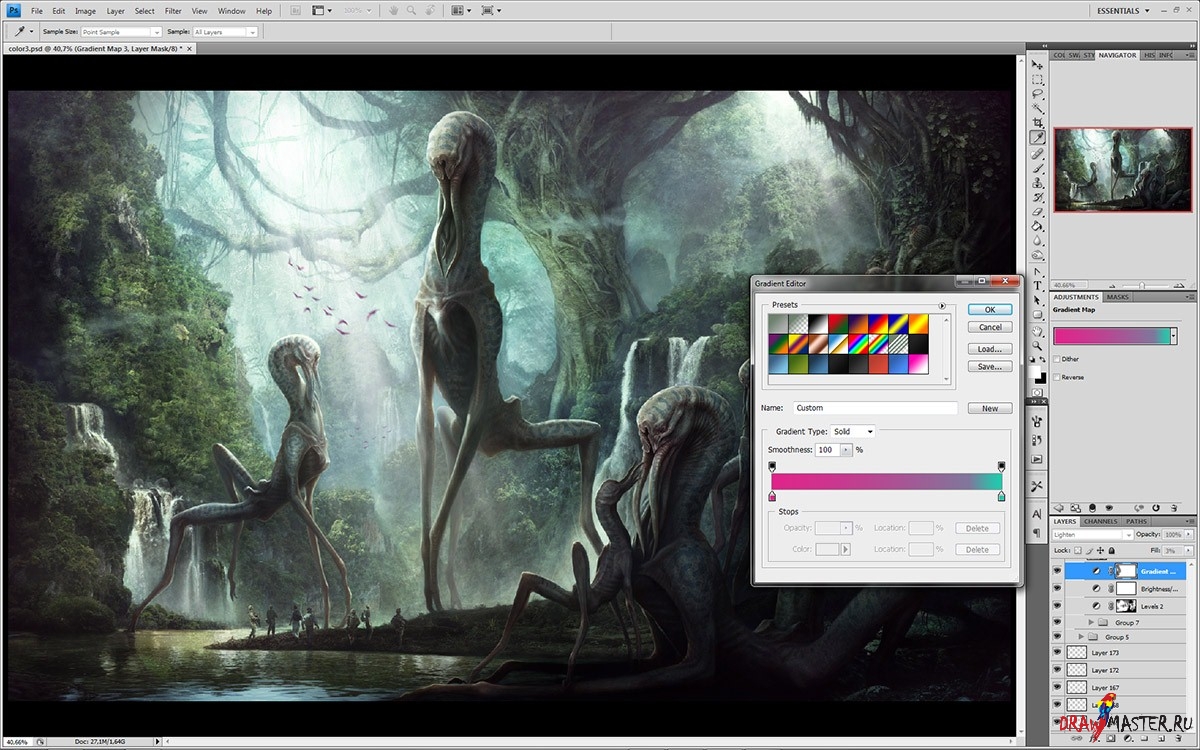Select the Rectangular Marquee tool
The image size is (1200, 750).
(1037, 79)
